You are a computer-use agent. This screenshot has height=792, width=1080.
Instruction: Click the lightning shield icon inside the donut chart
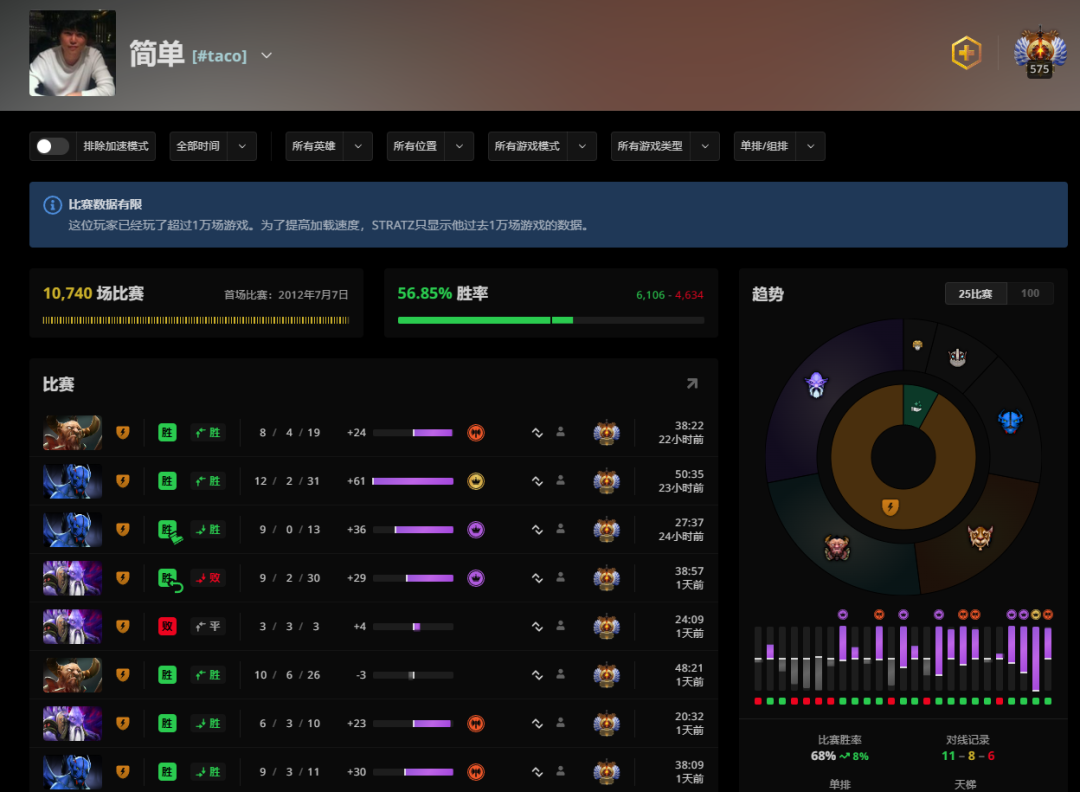point(890,508)
